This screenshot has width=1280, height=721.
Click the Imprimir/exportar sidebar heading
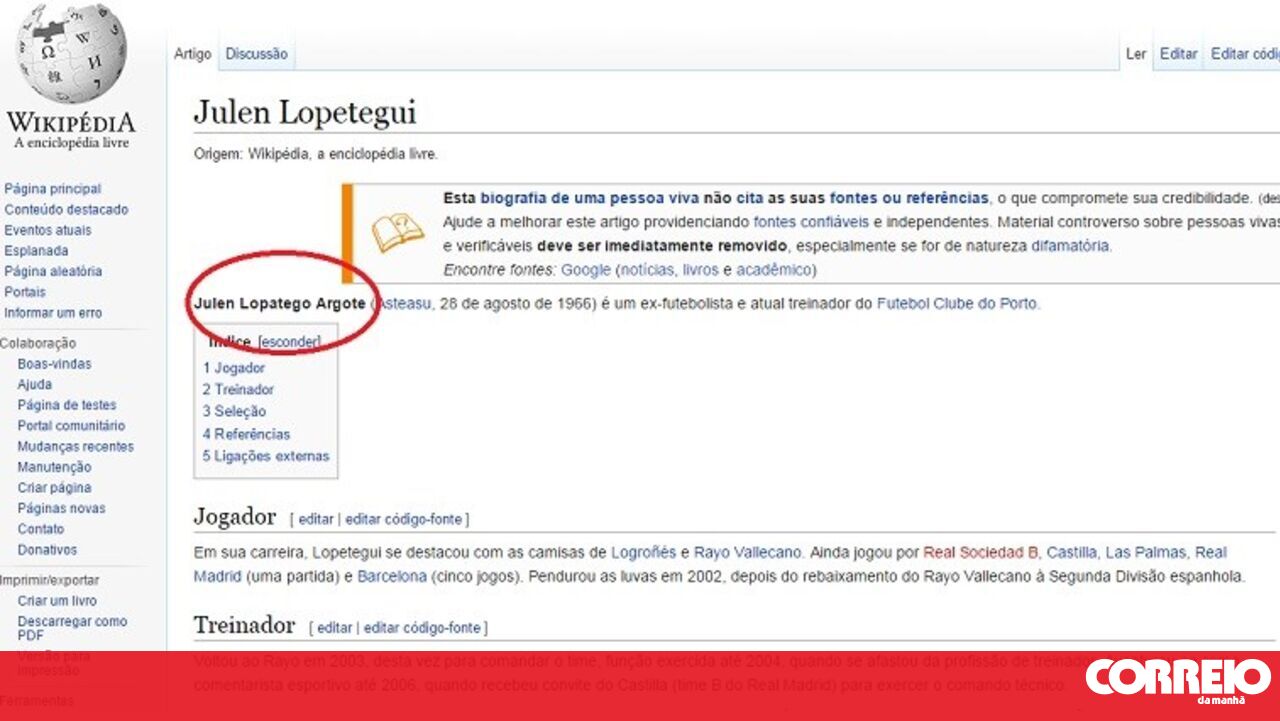coord(49,580)
